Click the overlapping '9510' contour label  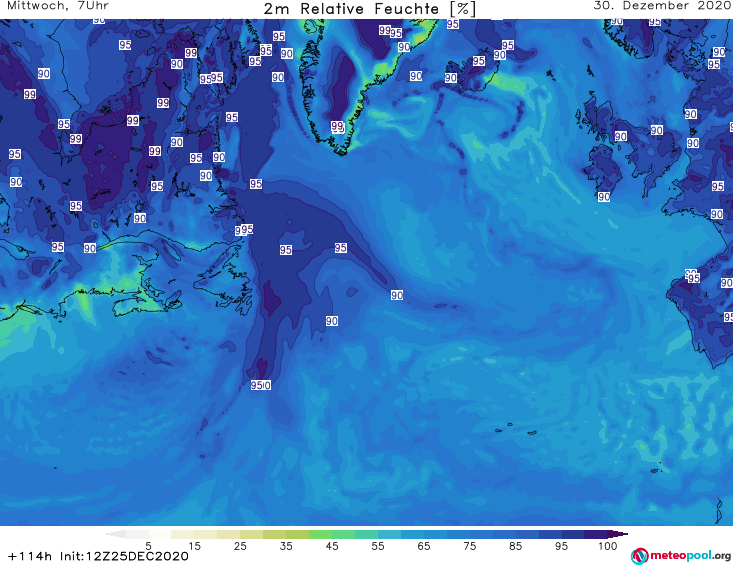260,385
